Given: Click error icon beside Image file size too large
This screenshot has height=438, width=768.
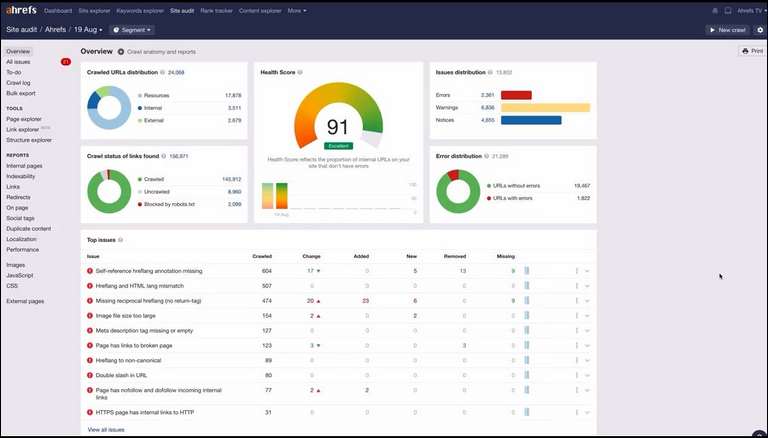Looking at the screenshot, I should [x=90, y=316].
